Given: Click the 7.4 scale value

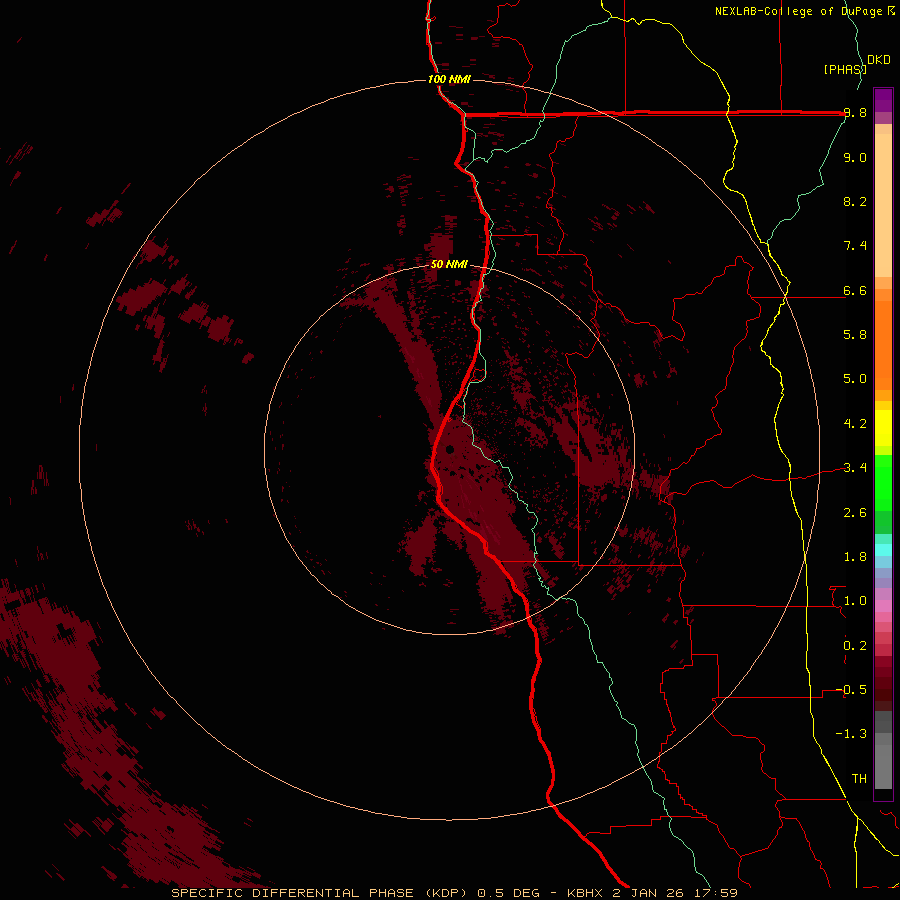Looking at the screenshot, I should coord(855,246).
